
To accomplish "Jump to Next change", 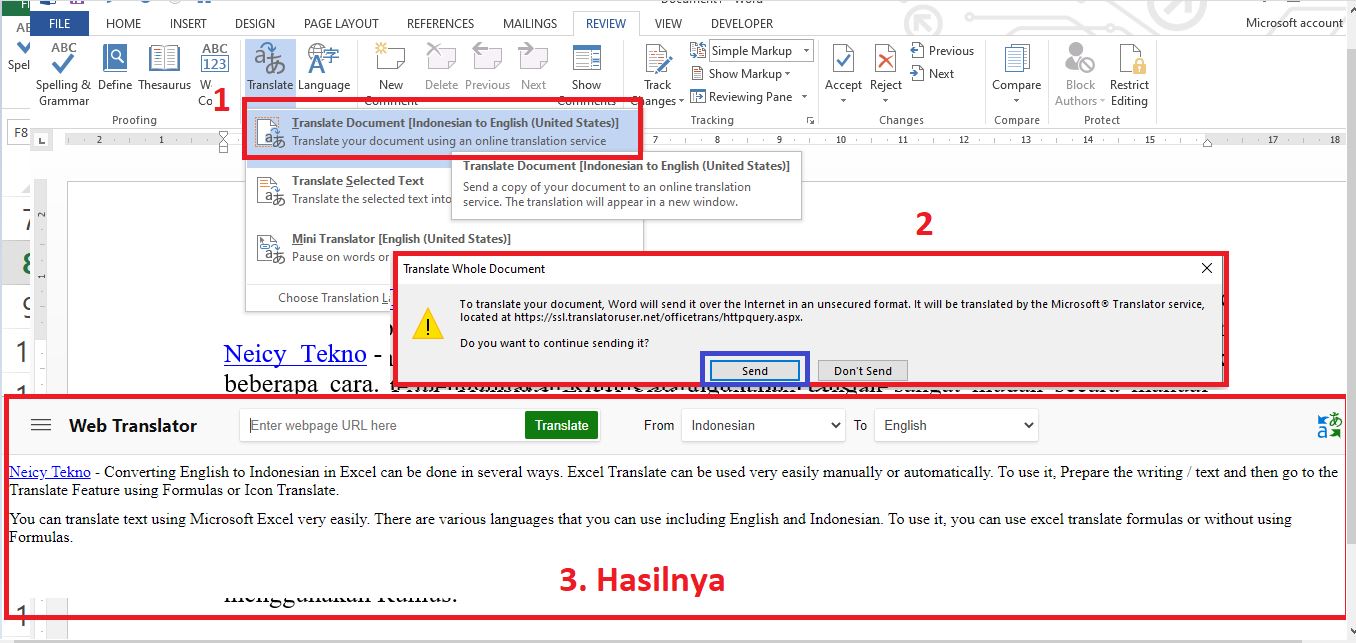I will point(932,73).
